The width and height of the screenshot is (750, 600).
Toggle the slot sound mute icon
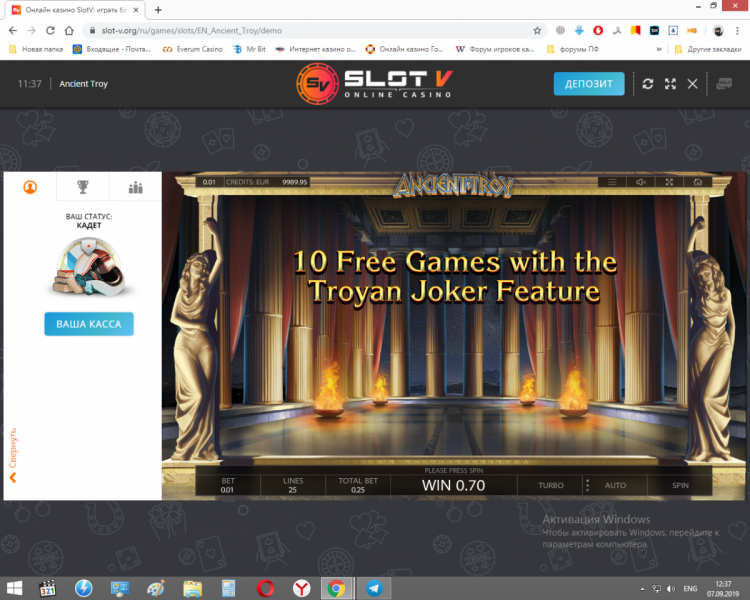coord(641,182)
